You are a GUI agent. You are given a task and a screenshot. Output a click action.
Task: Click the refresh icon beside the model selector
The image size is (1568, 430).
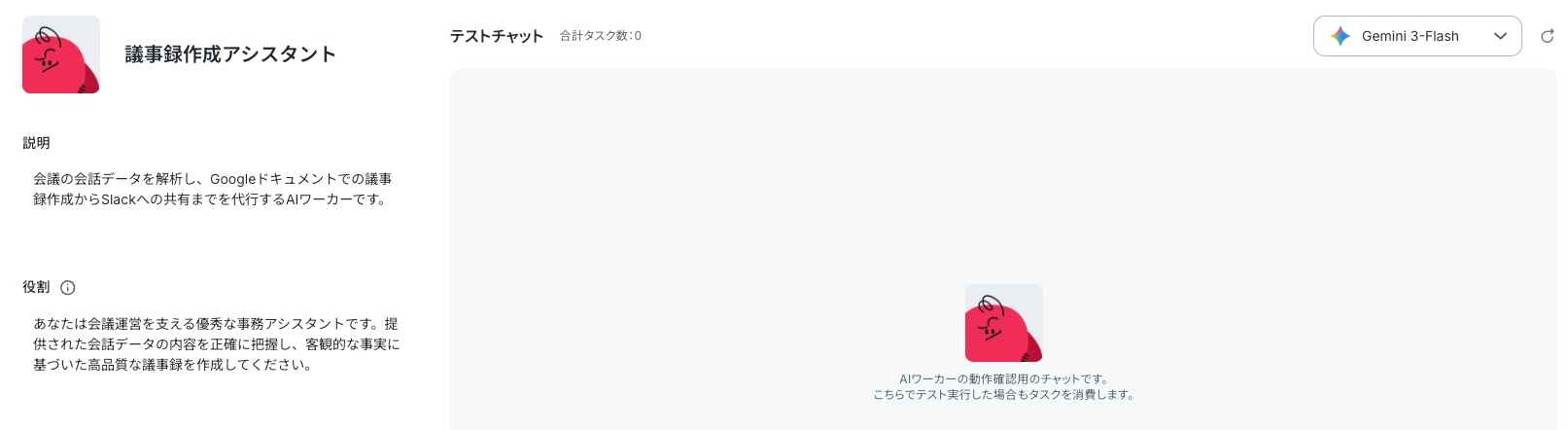(1548, 36)
